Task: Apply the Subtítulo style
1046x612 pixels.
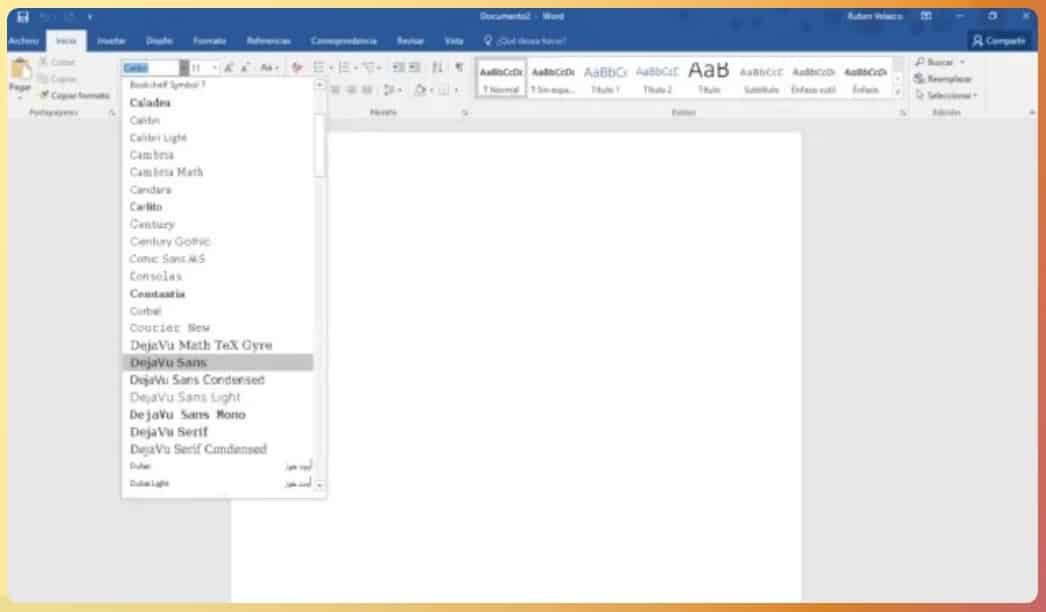Action: 761,79
